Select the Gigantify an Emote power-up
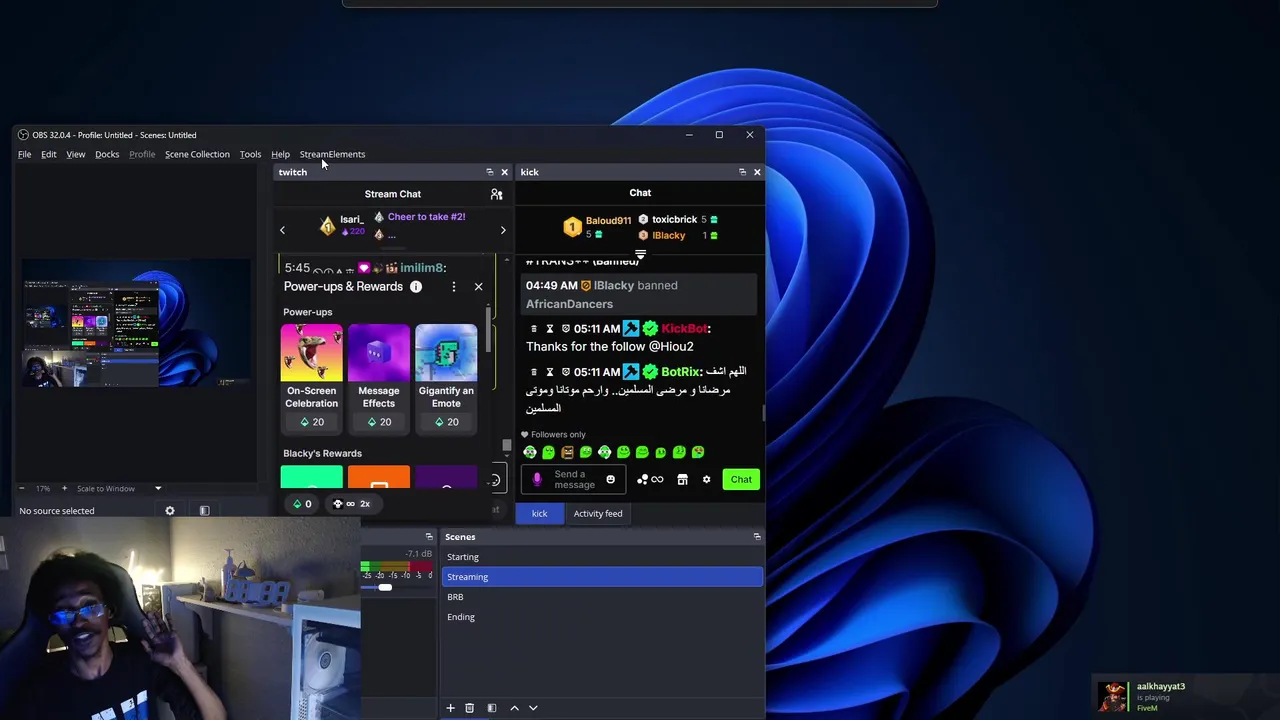 (446, 378)
